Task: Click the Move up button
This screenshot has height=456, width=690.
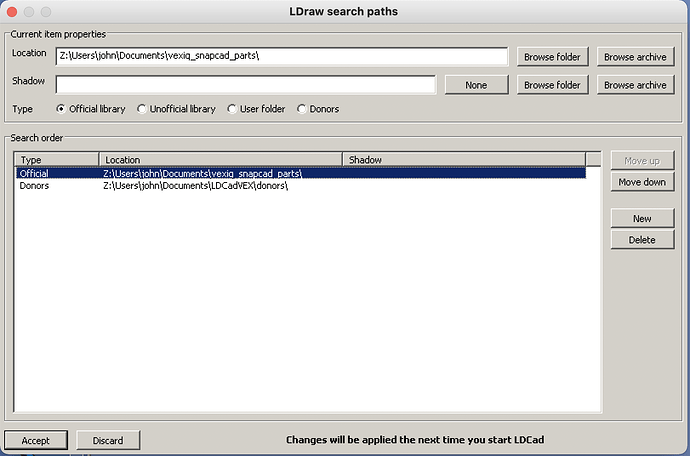Action: [x=642, y=161]
